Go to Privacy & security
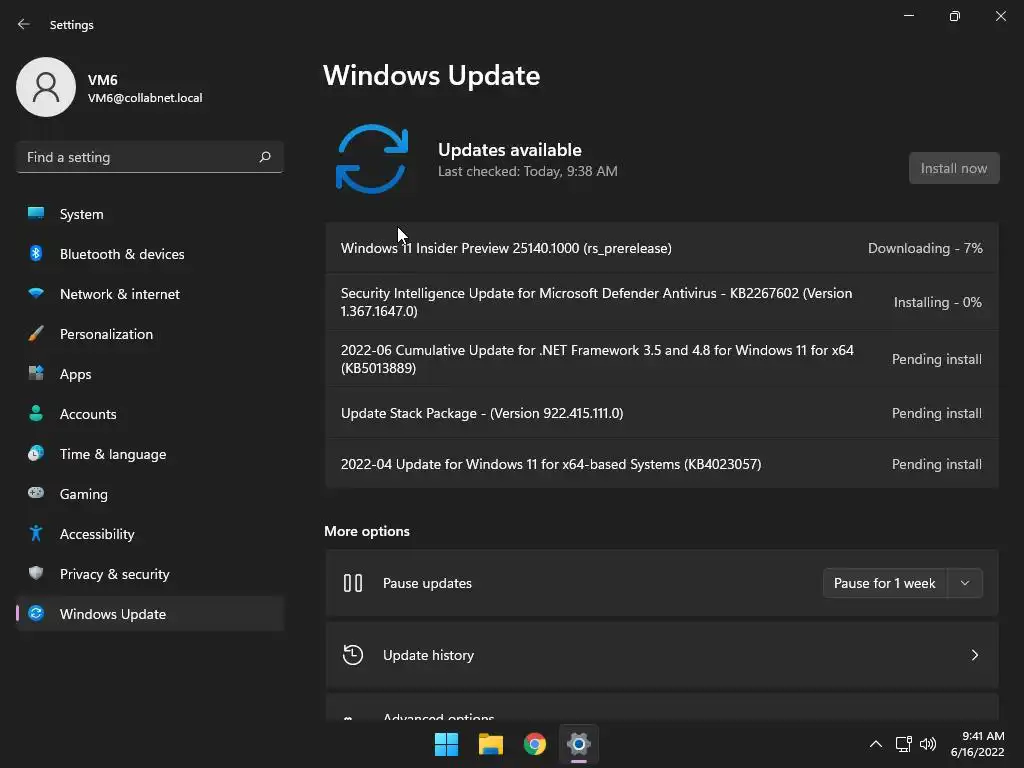 click(x=150, y=574)
